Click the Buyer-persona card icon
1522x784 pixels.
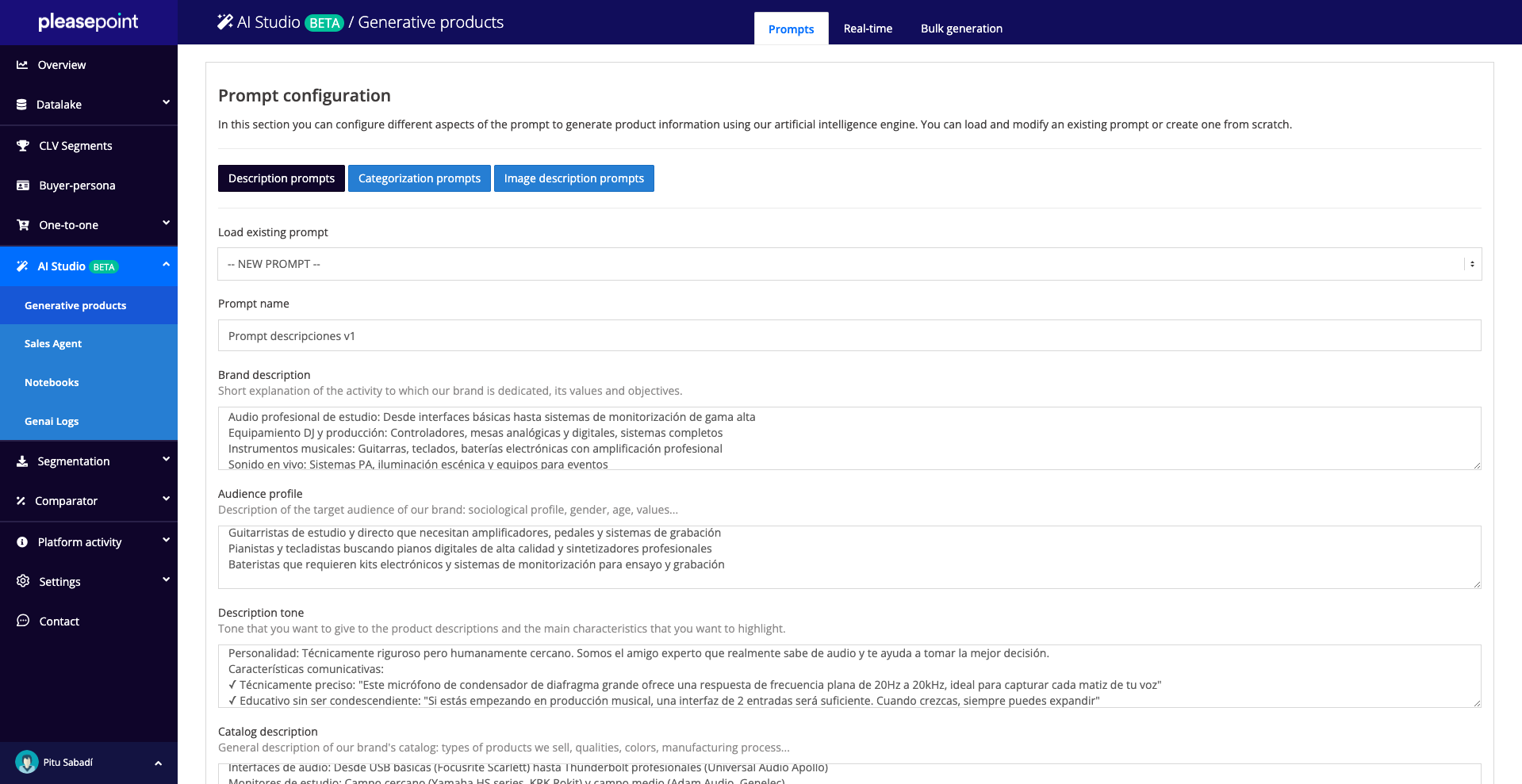(23, 185)
